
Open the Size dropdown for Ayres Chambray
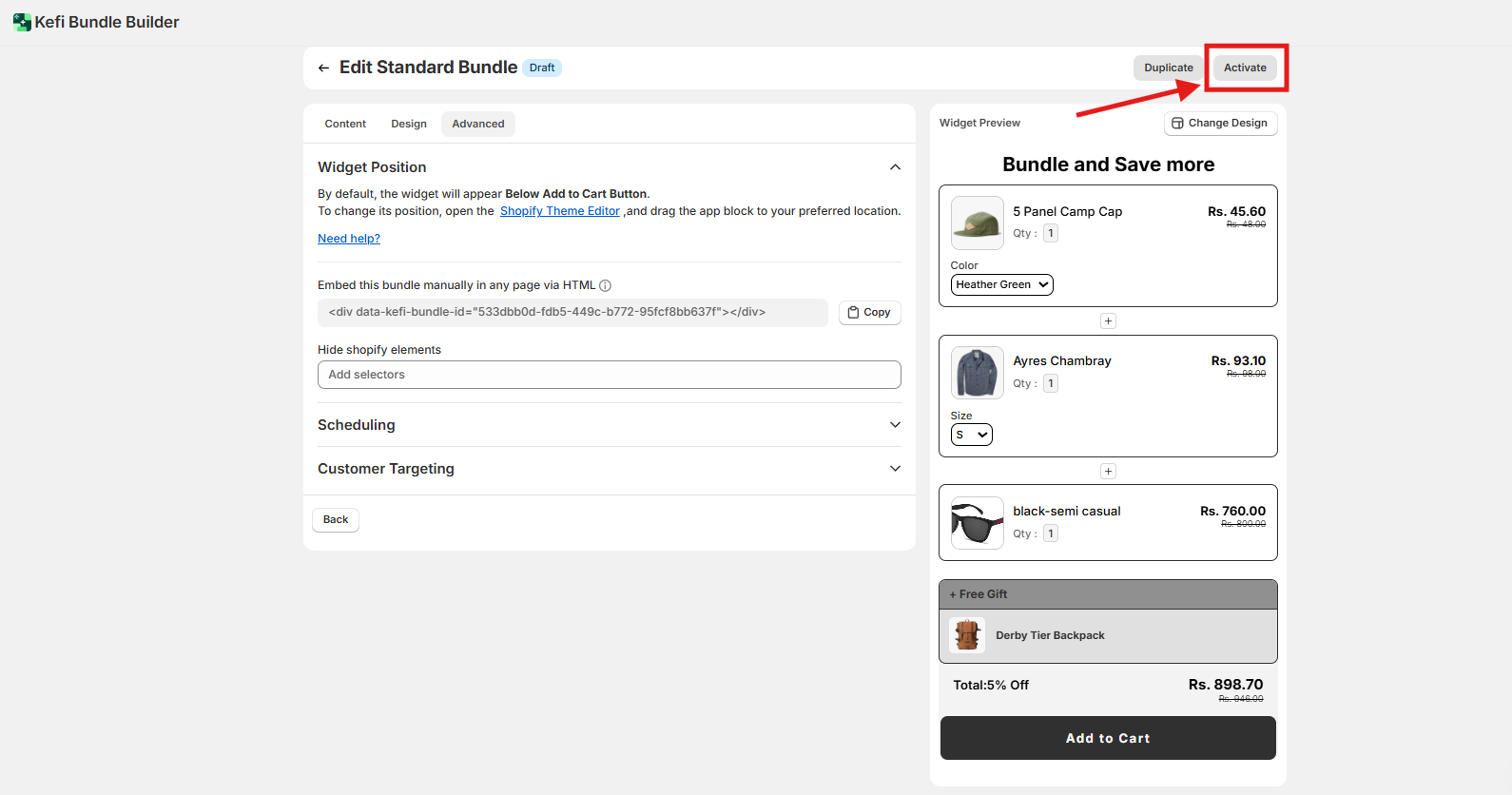(971, 435)
